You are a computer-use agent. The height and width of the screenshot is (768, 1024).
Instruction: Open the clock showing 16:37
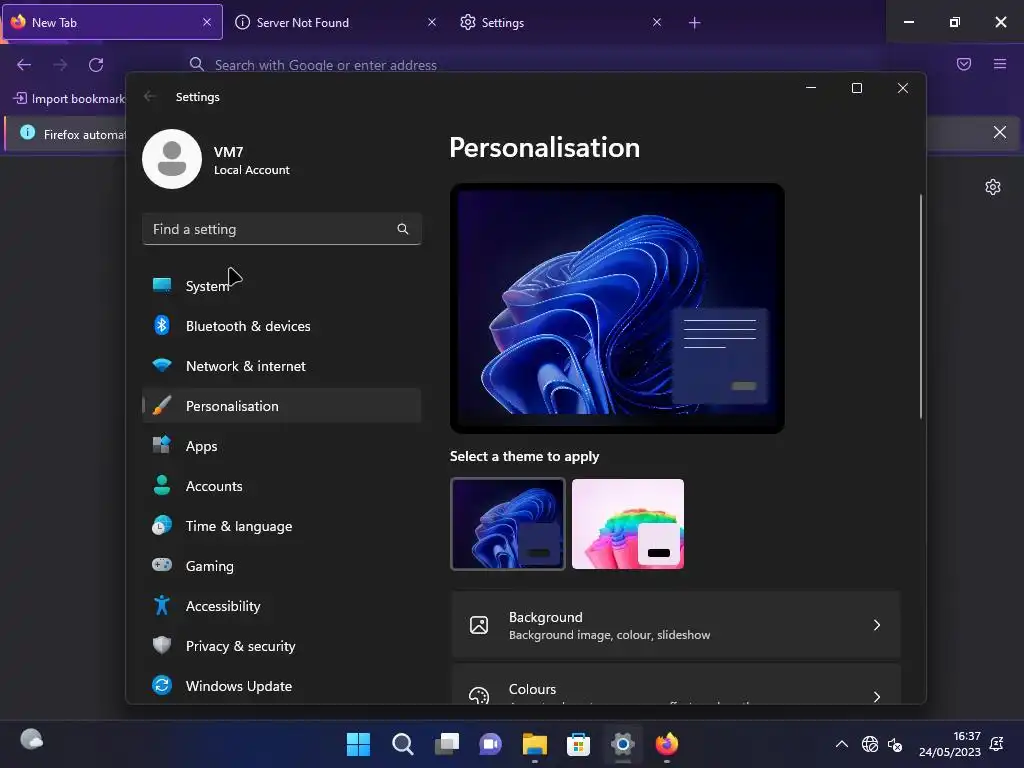pyautogui.click(x=950, y=744)
